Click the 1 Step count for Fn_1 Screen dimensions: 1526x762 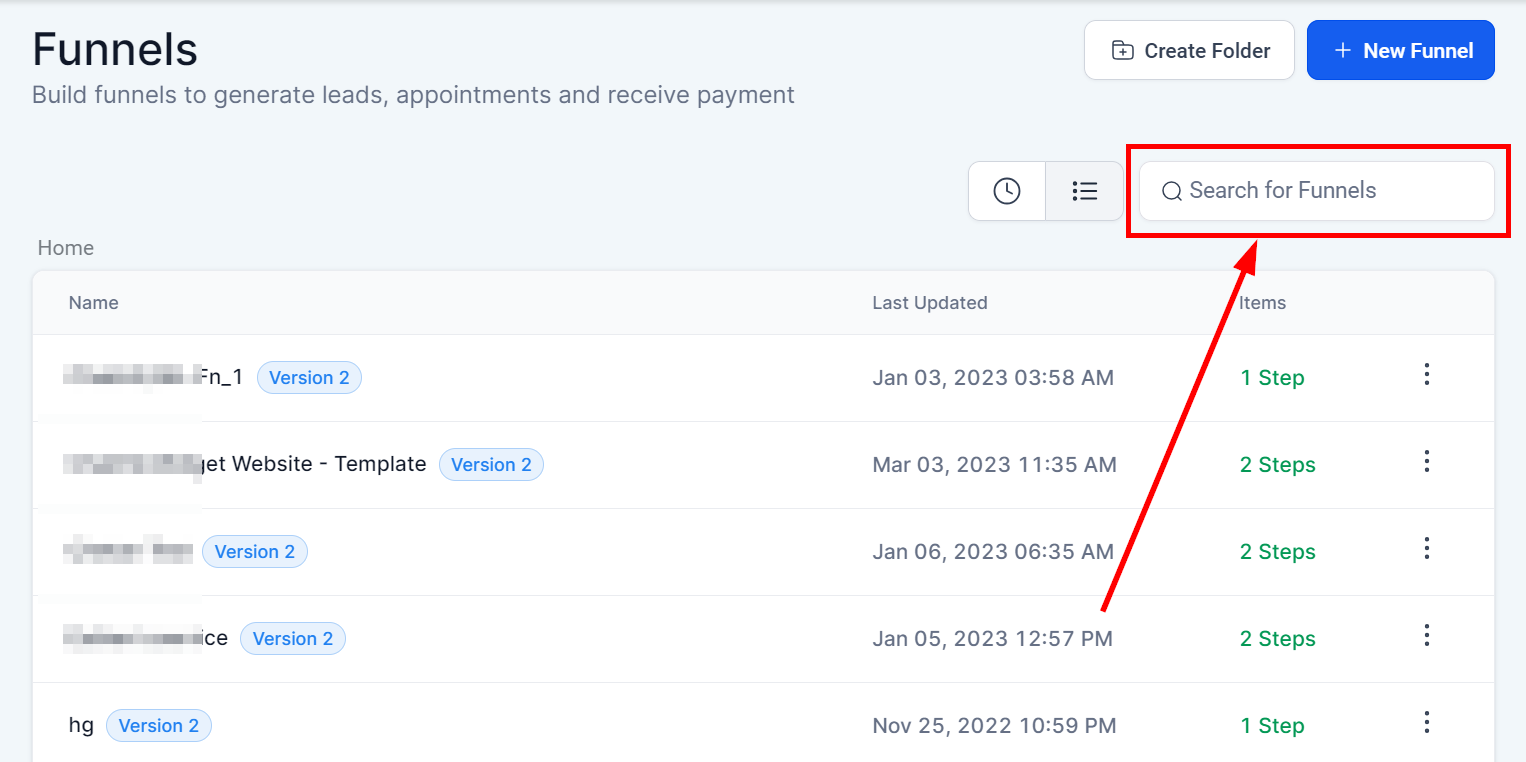click(x=1272, y=378)
